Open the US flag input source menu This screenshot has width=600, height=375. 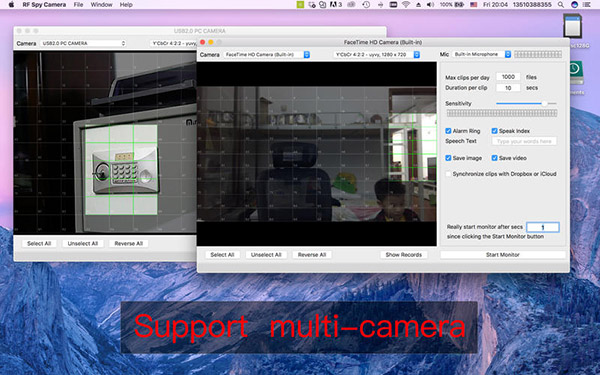(474, 5)
